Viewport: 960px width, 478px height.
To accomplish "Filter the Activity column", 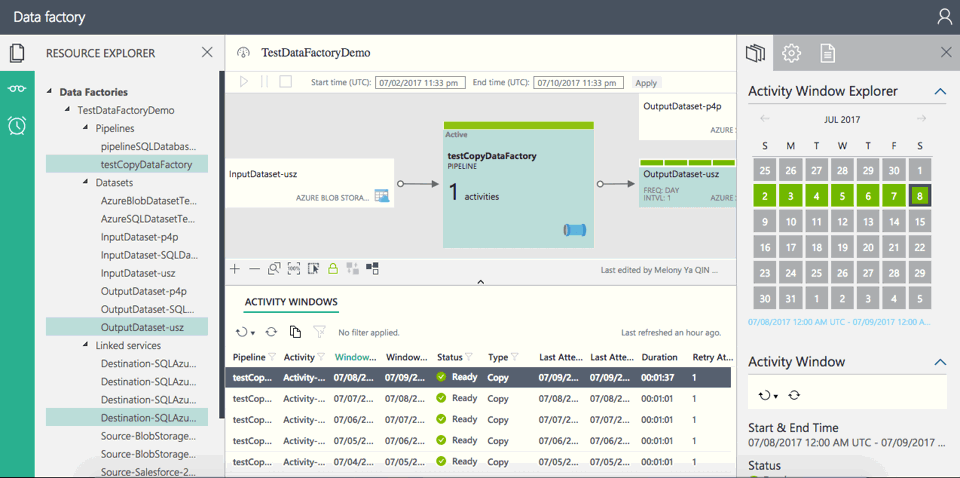I will pyautogui.click(x=321, y=357).
